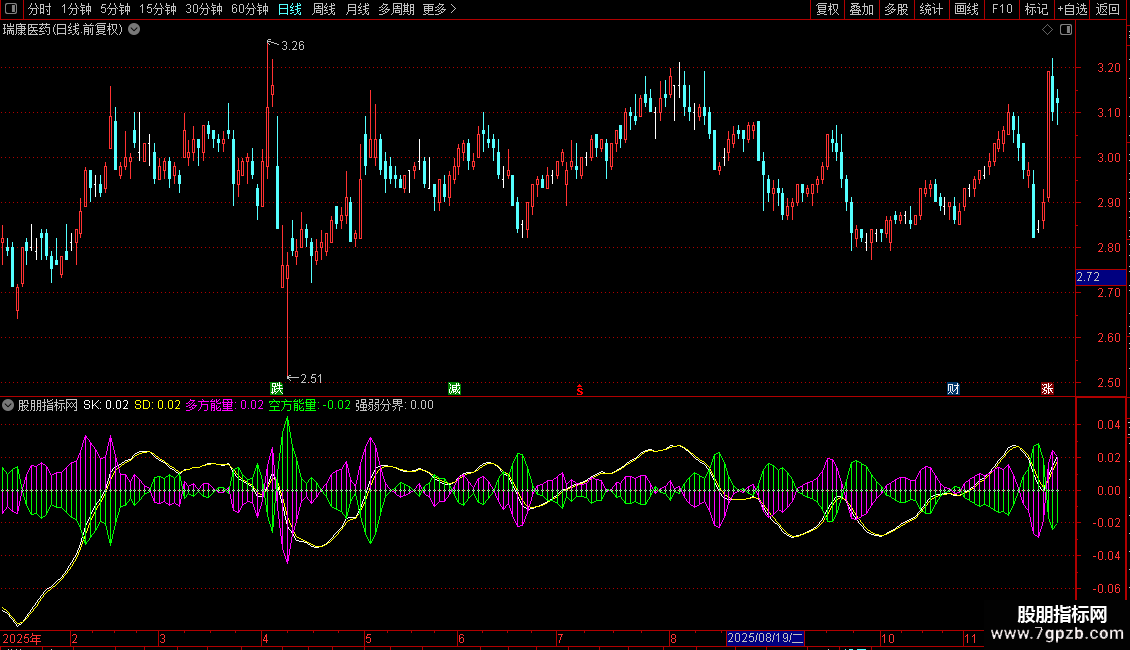Open the 股朋指标网 indicator dropdown arrow
1130x650 pixels.
click(9, 405)
